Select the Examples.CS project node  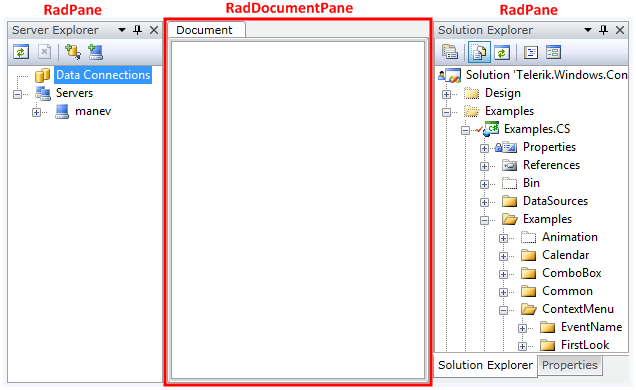coord(537,129)
